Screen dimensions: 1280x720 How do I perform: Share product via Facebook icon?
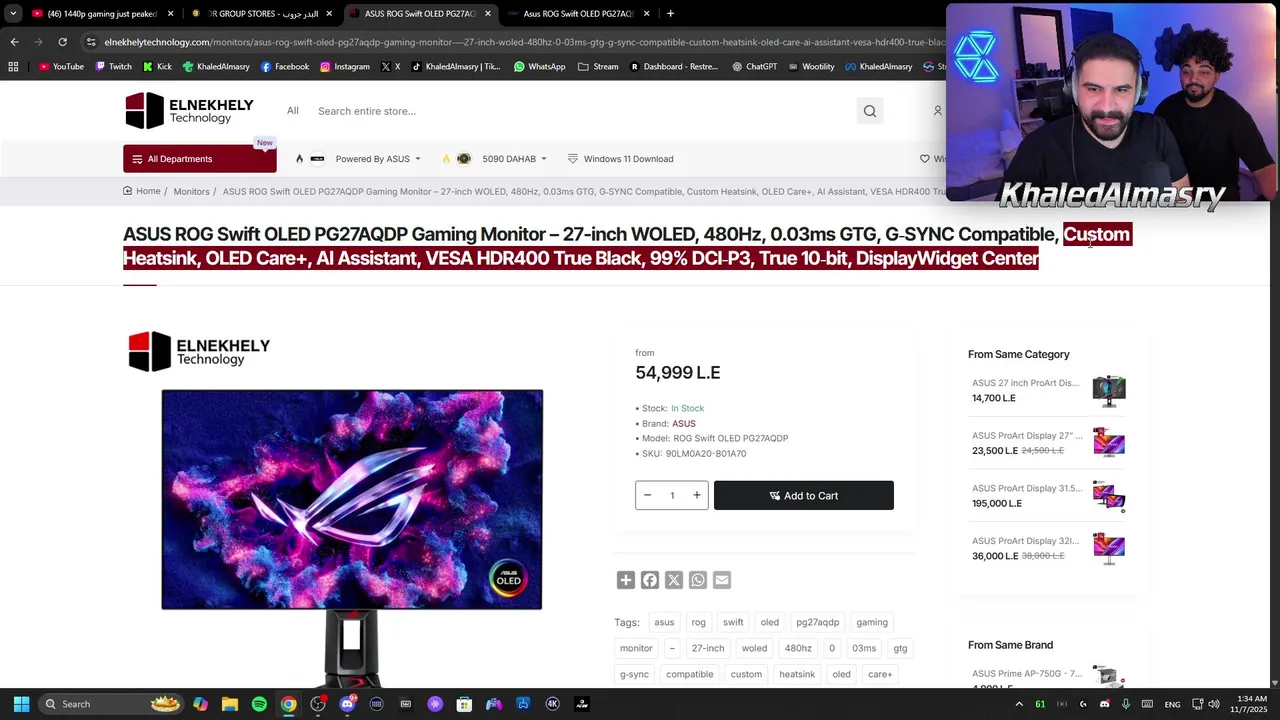point(650,580)
